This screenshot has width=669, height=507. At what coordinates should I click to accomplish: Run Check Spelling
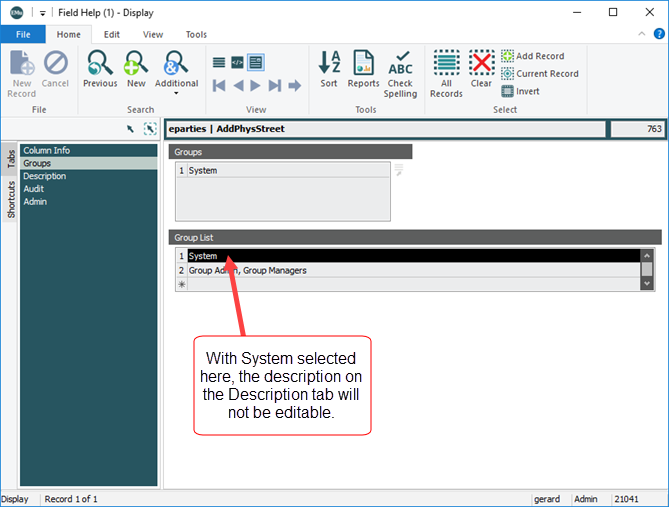(x=401, y=74)
